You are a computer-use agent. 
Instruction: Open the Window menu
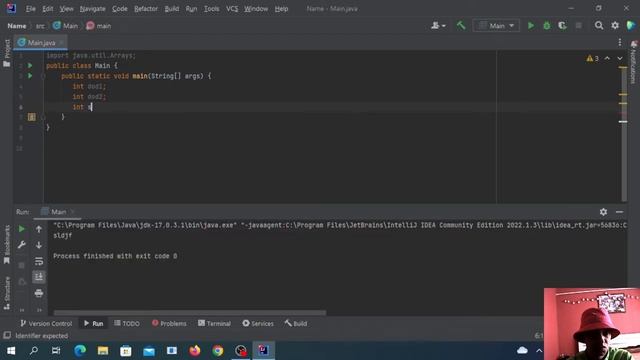click(x=256, y=9)
